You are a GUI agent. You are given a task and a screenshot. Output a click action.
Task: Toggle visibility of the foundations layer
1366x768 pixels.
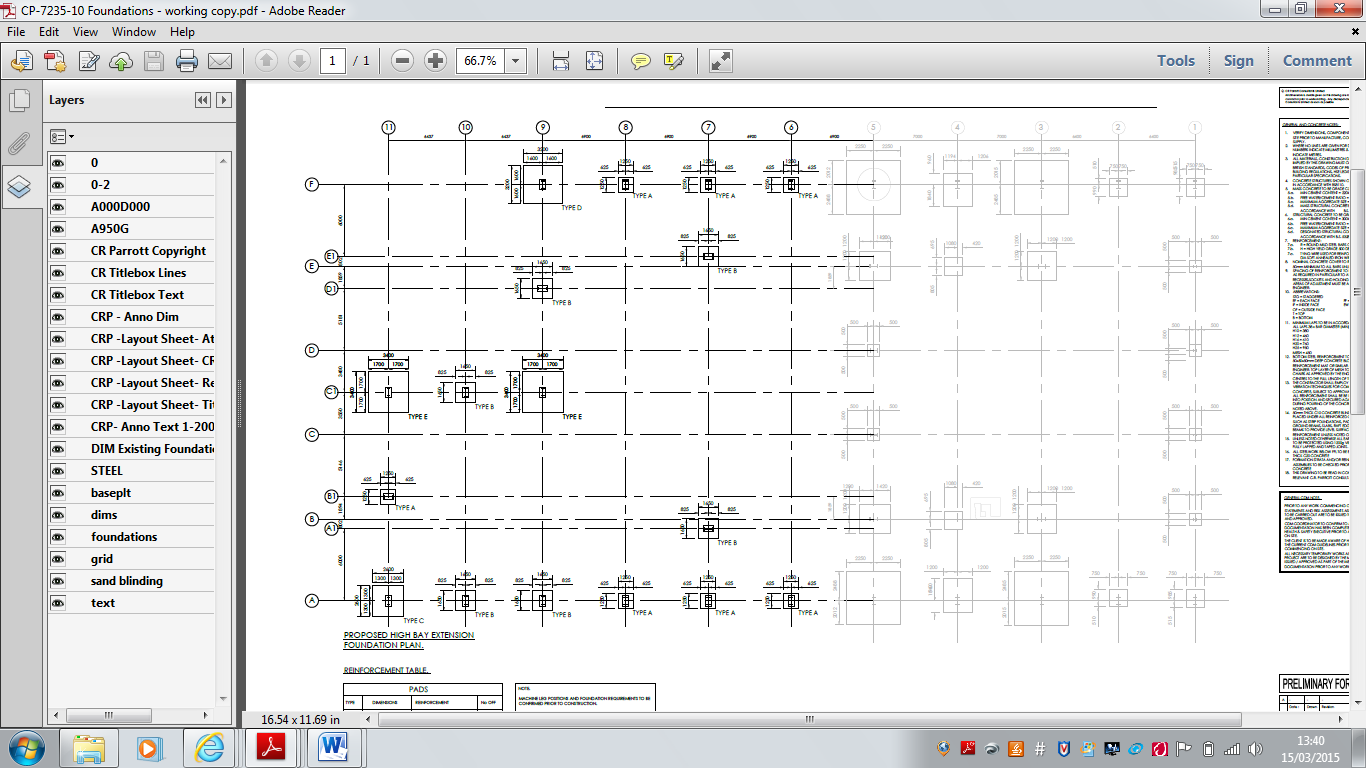tap(58, 537)
